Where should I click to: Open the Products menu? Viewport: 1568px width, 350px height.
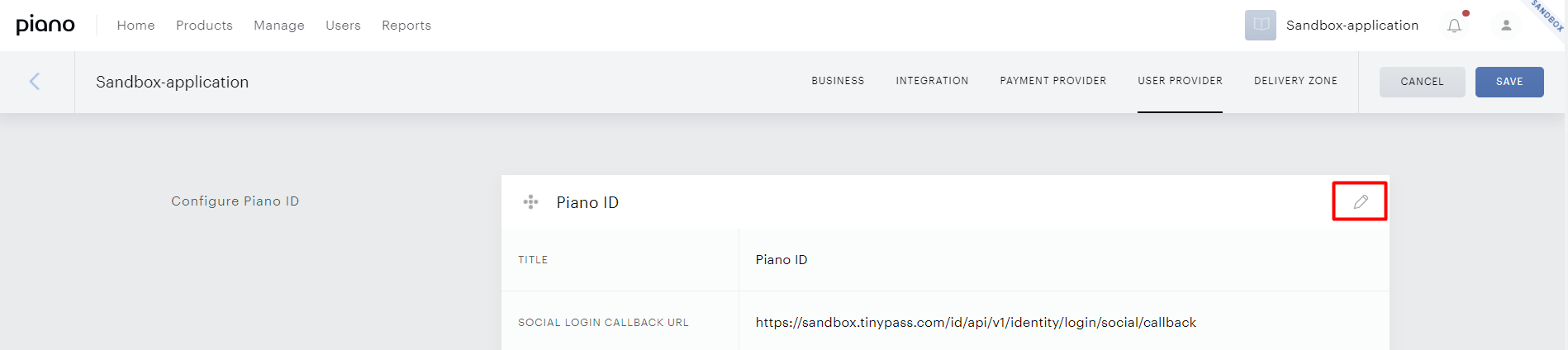coord(204,26)
